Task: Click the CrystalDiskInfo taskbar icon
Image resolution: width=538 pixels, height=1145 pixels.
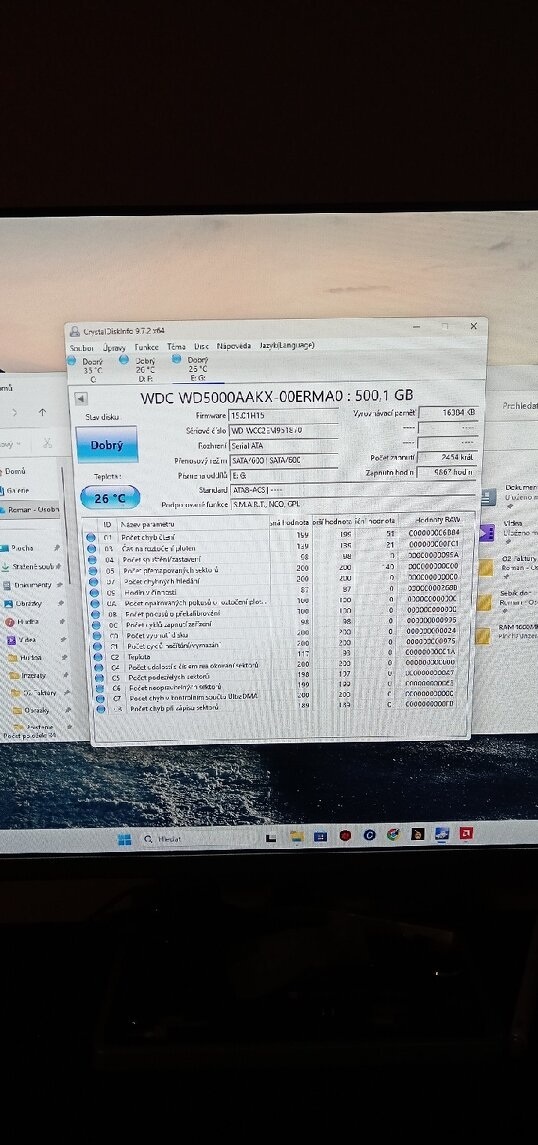Action: tap(442, 833)
